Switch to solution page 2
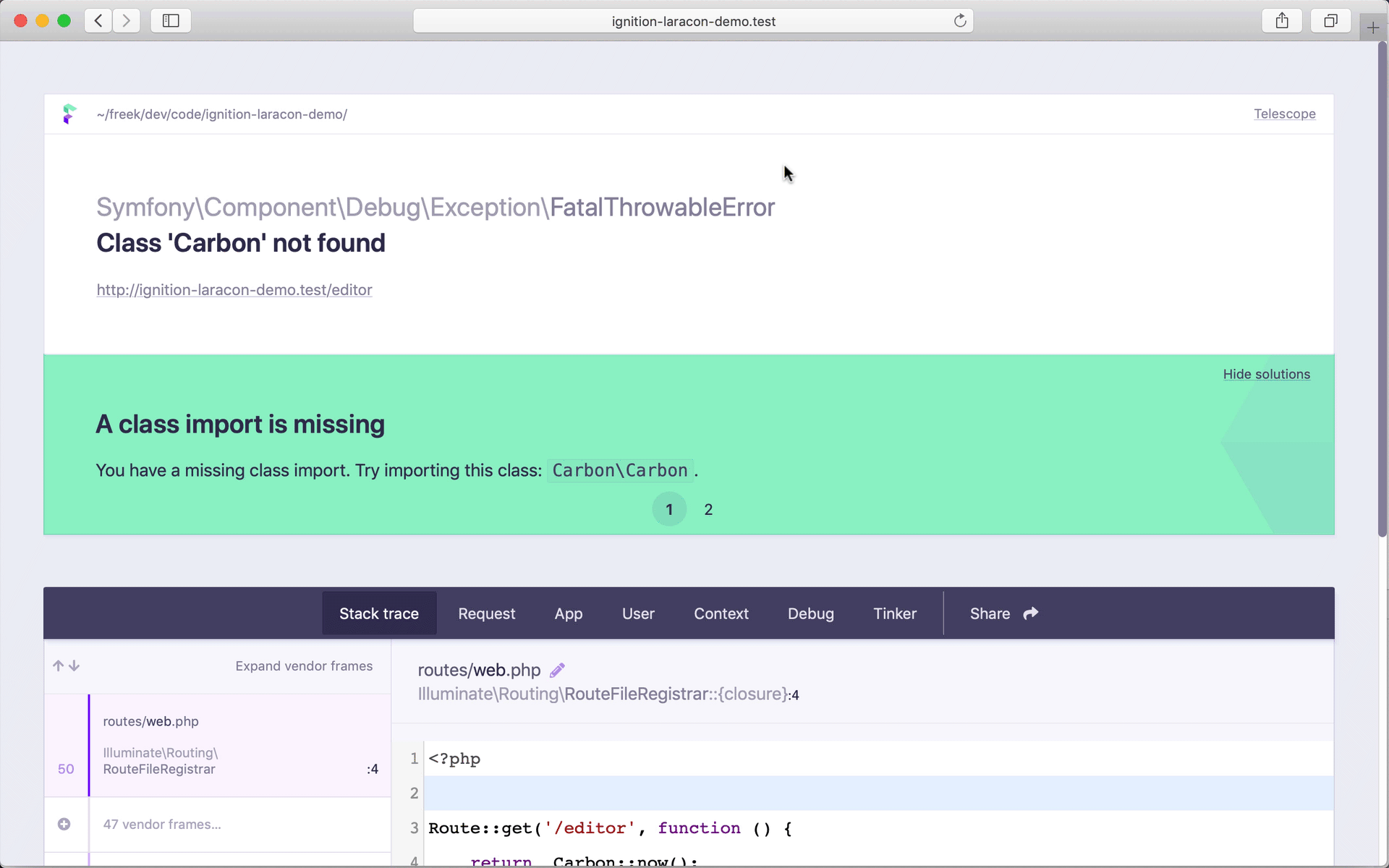The height and width of the screenshot is (868, 1389). coord(708,509)
